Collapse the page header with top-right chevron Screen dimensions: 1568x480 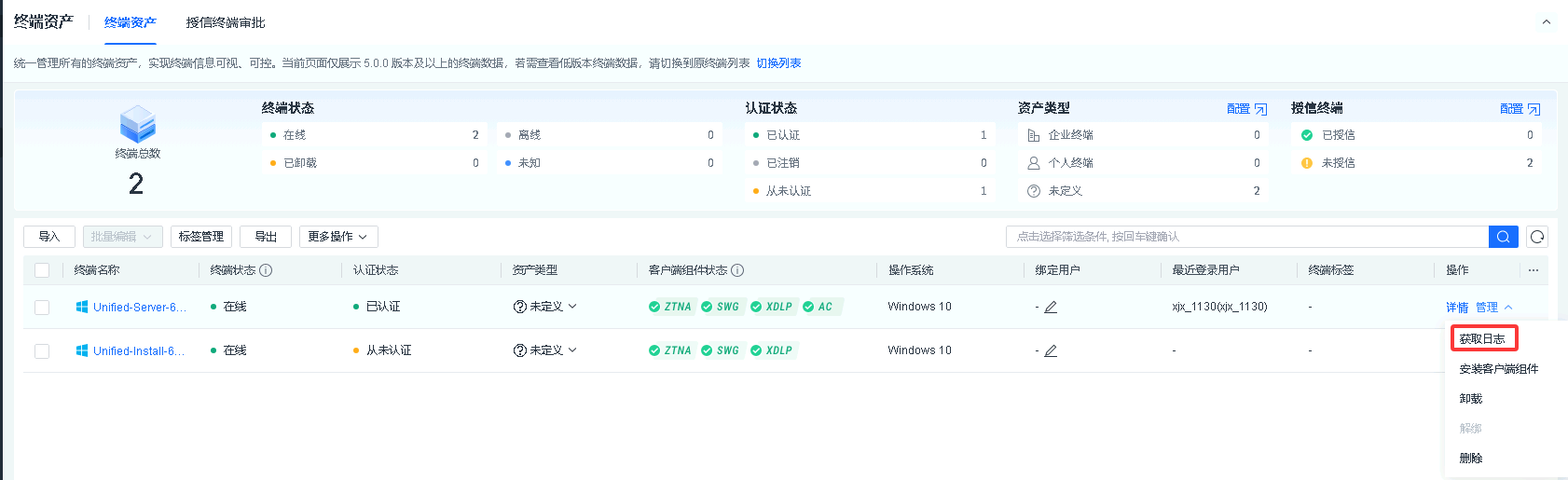[1547, 22]
